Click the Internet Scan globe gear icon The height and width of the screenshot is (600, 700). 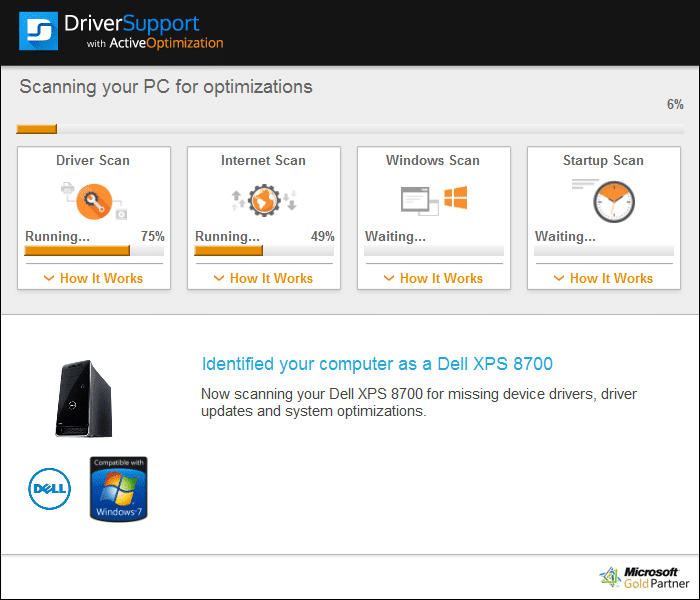pyautogui.click(x=264, y=200)
